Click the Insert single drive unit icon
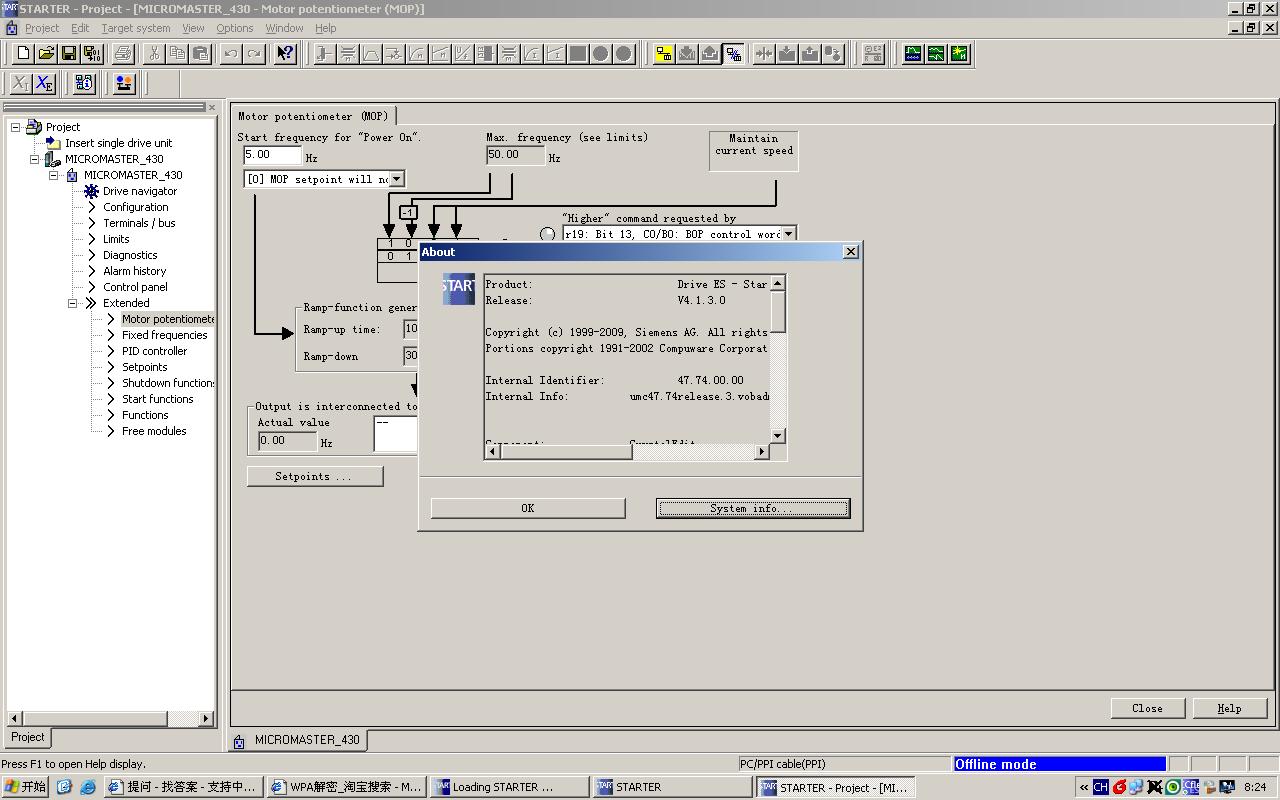This screenshot has width=1280, height=800. [53, 143]
